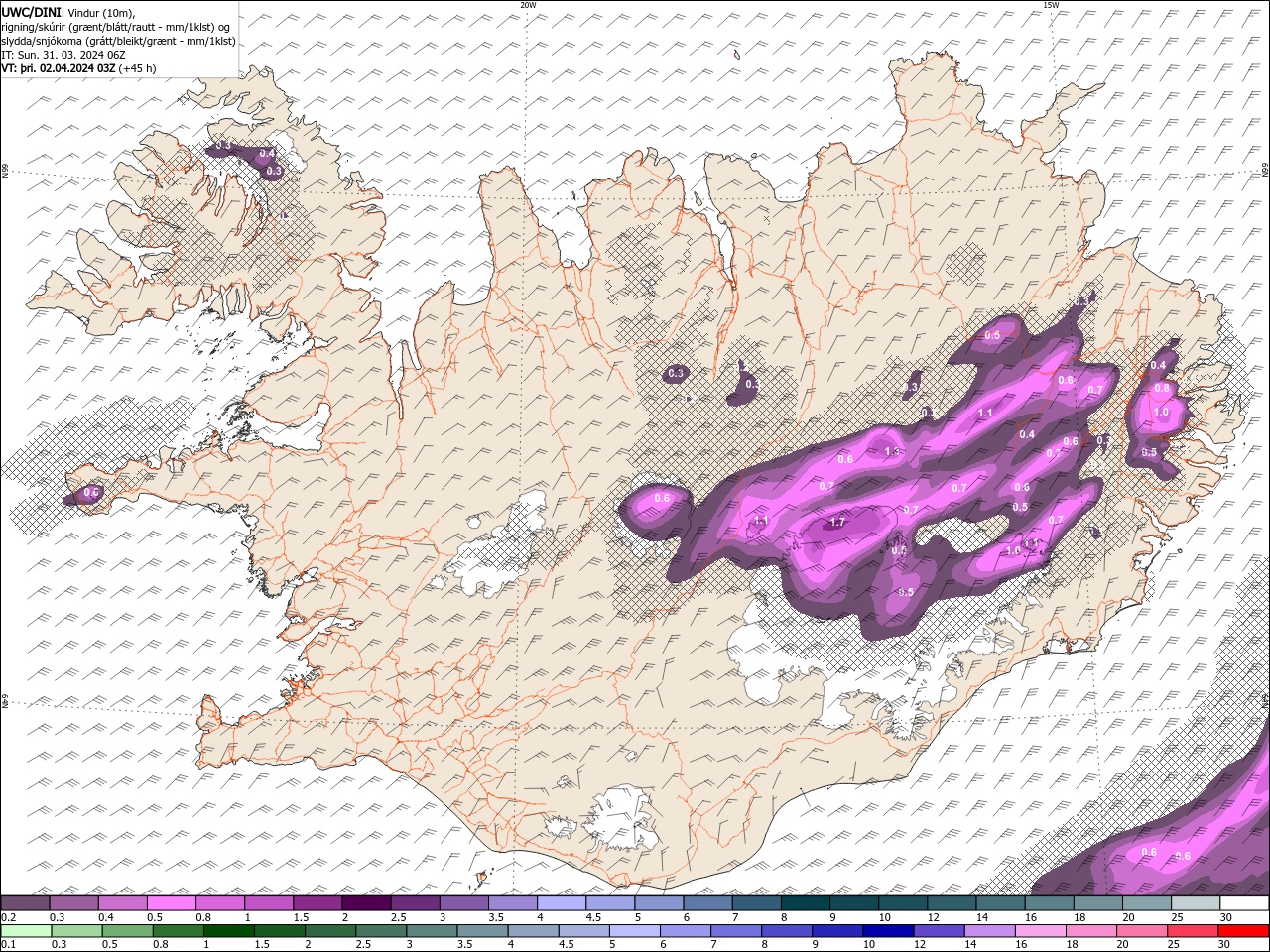The width and height of the screenshot is (1270, 952).
Task: Click the '0.2' label in the snow legend
Action: click(8, 917)
